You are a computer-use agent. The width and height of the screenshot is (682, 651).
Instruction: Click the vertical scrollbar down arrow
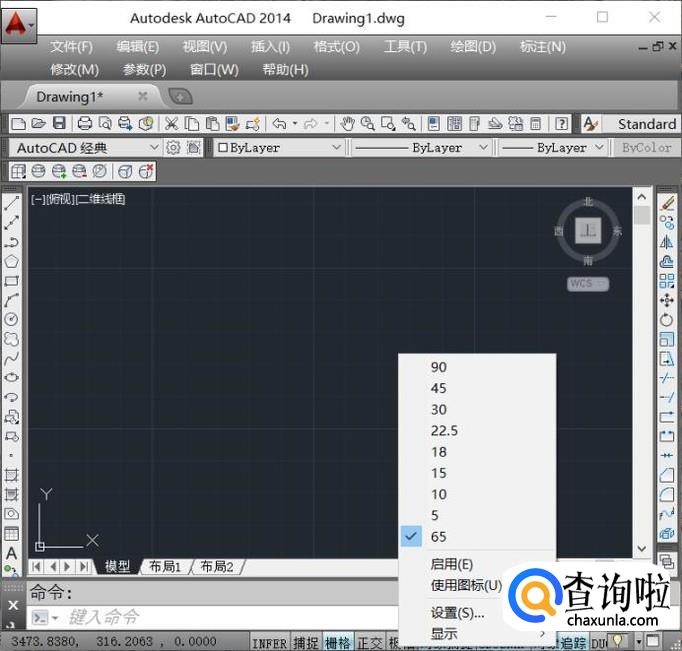click(x=642, y=548)
